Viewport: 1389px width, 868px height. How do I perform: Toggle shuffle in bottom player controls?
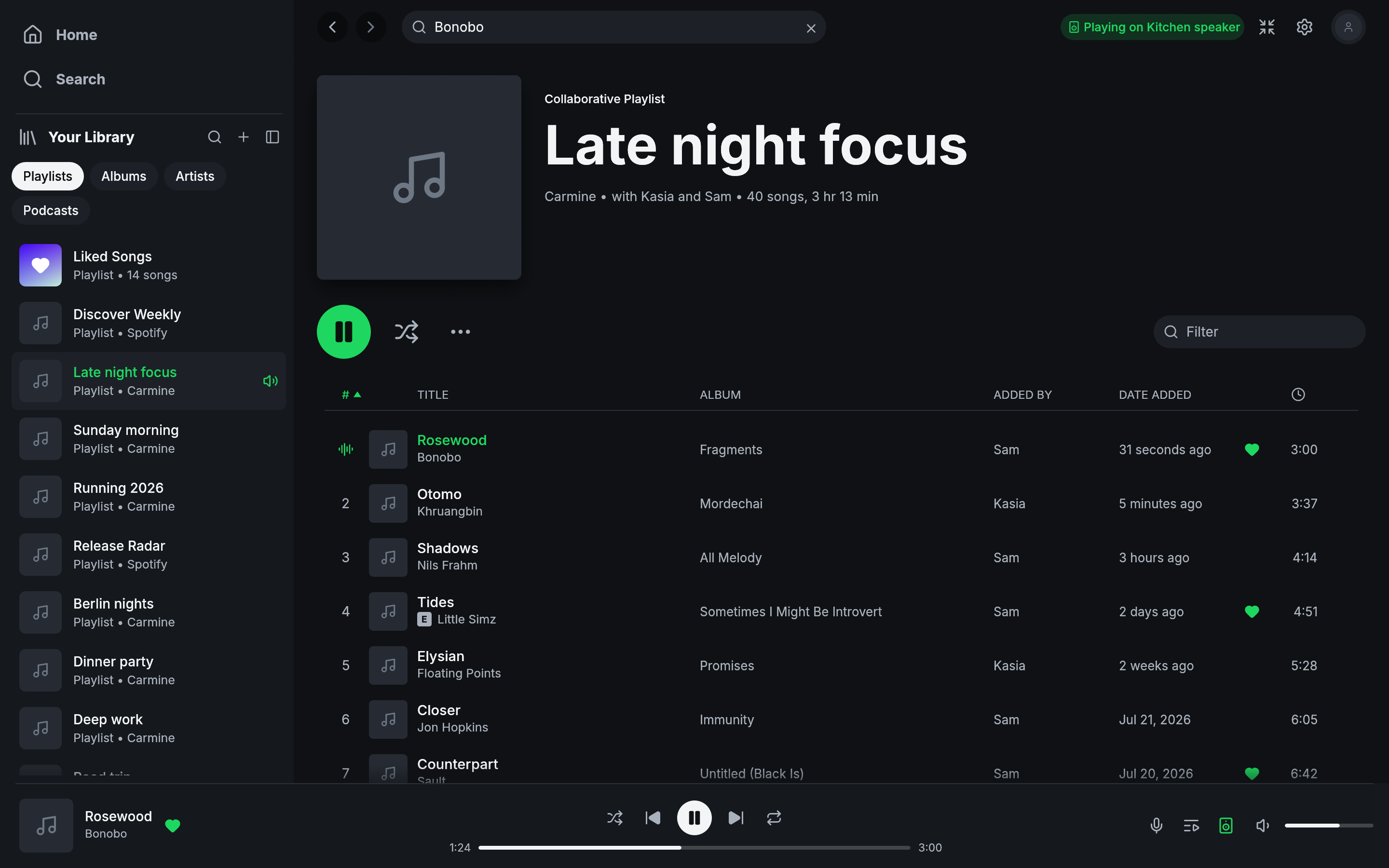pyautogui.click(x=615, y=817)
